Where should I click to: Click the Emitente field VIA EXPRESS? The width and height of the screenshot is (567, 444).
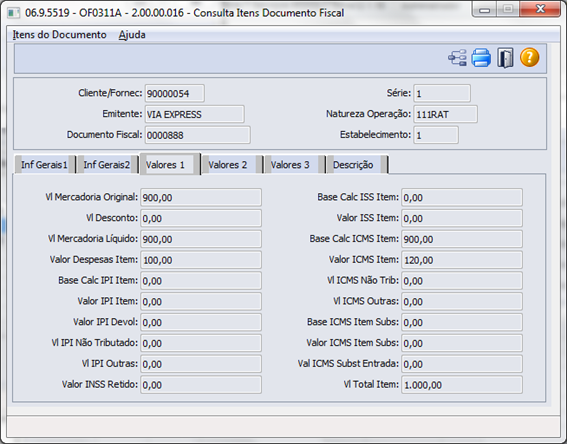(195, 114)
